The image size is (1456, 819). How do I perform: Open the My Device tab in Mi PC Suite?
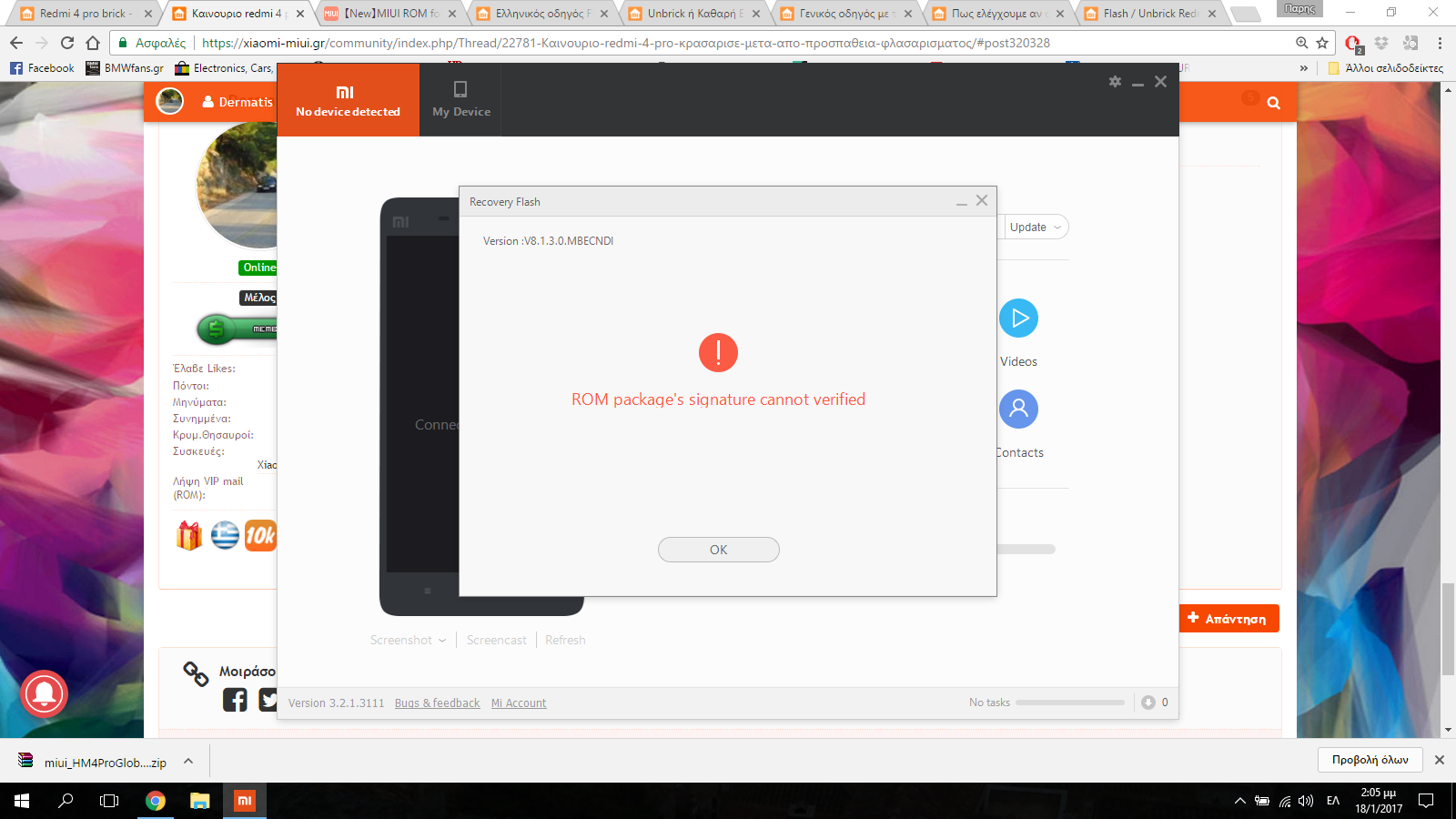point(460,100)
